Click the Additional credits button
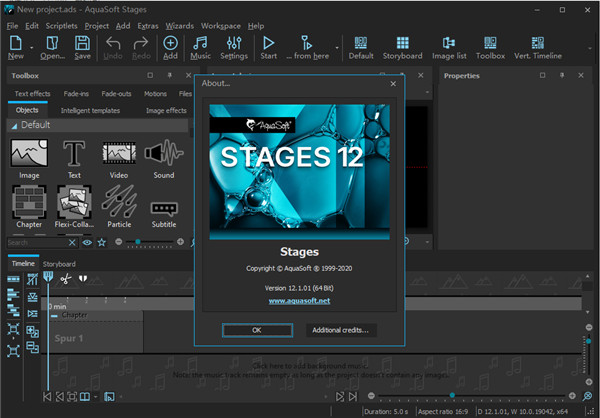The height and width of the screenshot is (418, 600). pyautogui.click(x=340, y=329)
